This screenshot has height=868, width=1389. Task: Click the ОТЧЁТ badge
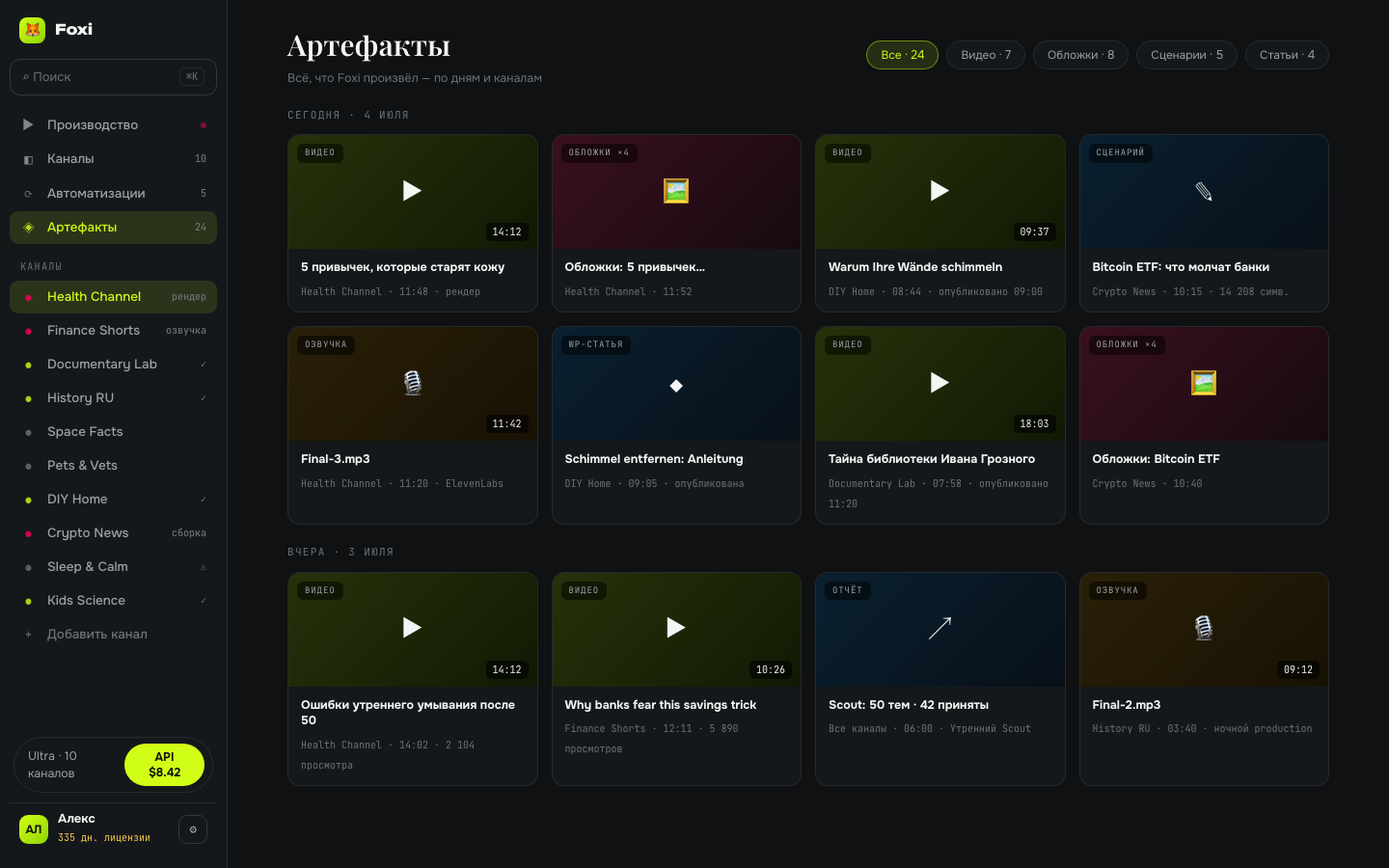click(x=847, y=590)
